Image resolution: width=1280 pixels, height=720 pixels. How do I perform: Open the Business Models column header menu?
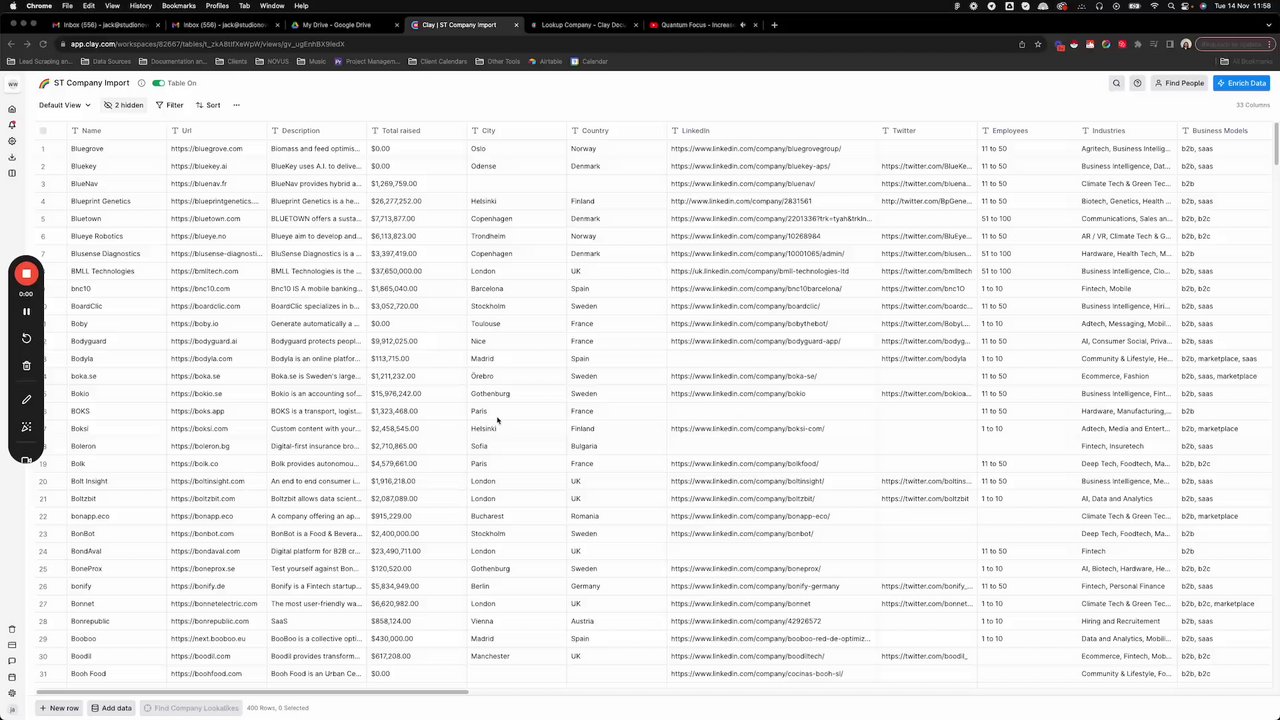(1226, 131)
